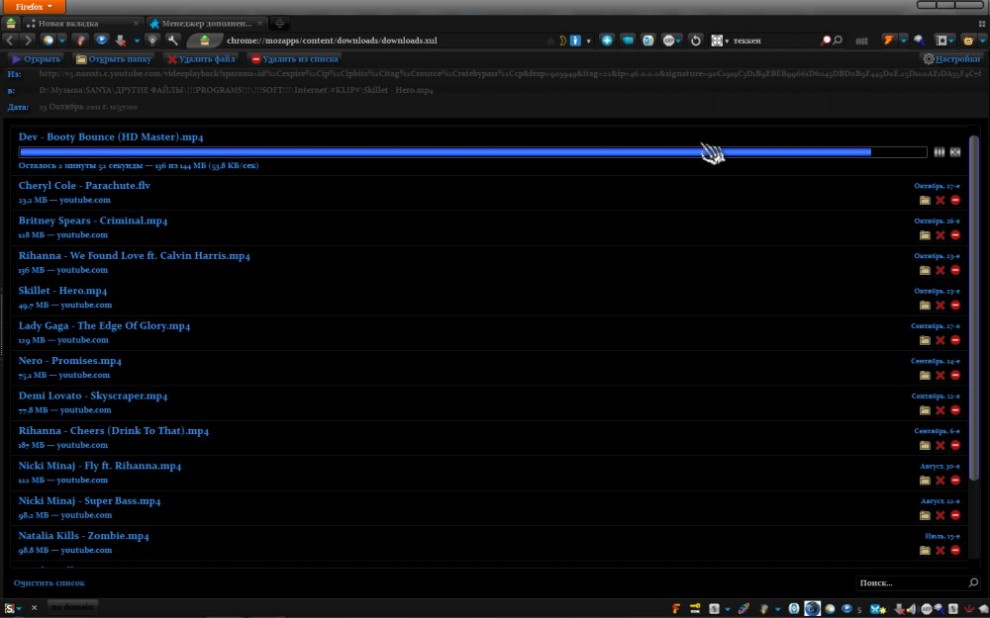Viewport: 990px width, 618px height.
Task: Select Britney Spears - Criminal.mp4 entry
Action: point(489,227)
